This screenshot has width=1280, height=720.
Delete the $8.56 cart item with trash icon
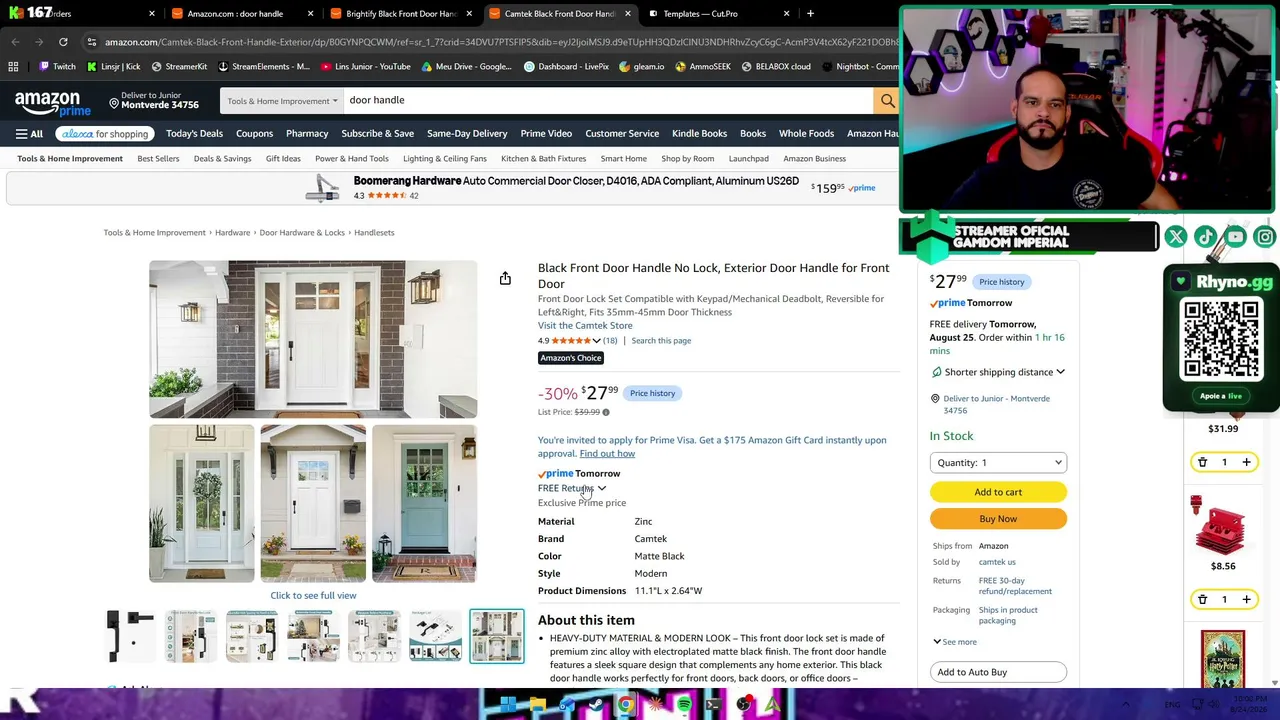[x=1202, y=599]
